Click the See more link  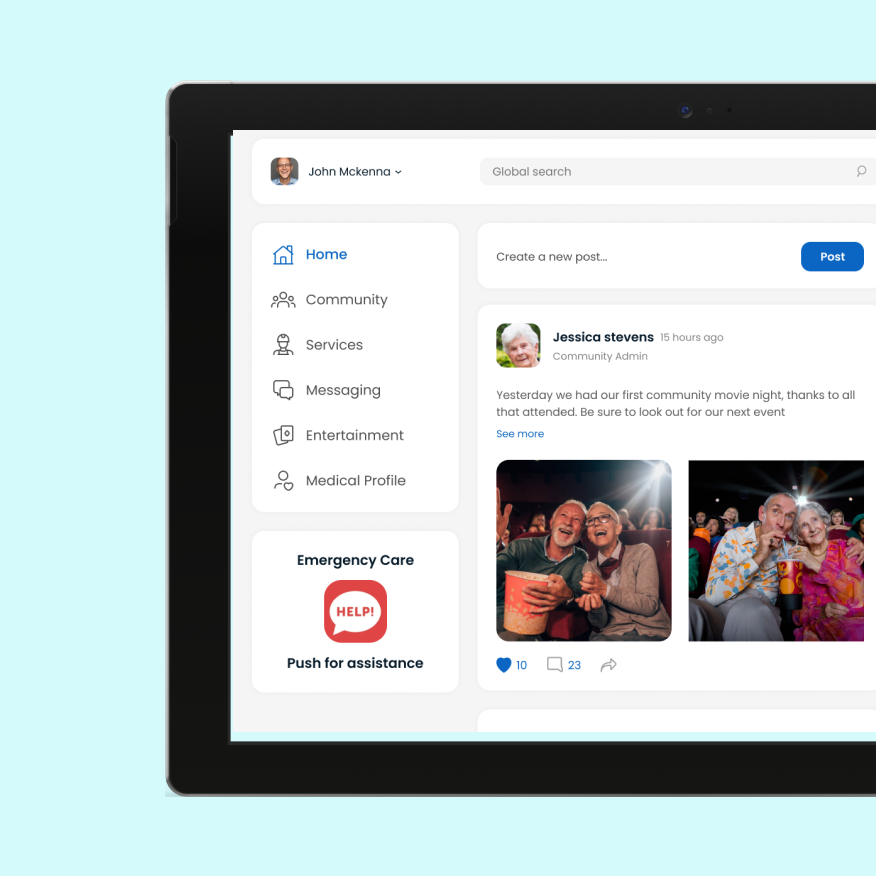pyautogui.click(x=520, y=434)
